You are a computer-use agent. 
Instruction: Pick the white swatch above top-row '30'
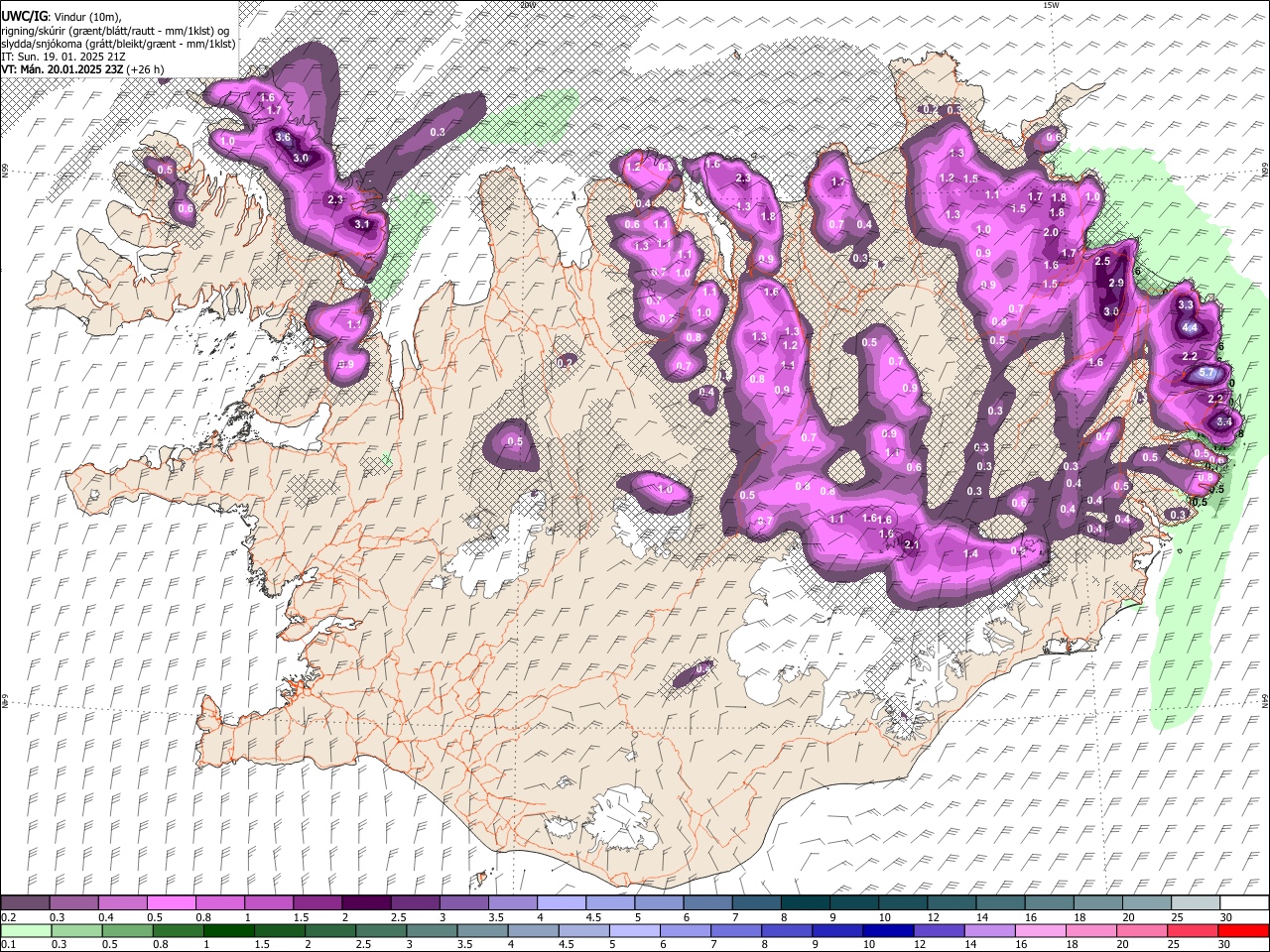[1242, 902]
